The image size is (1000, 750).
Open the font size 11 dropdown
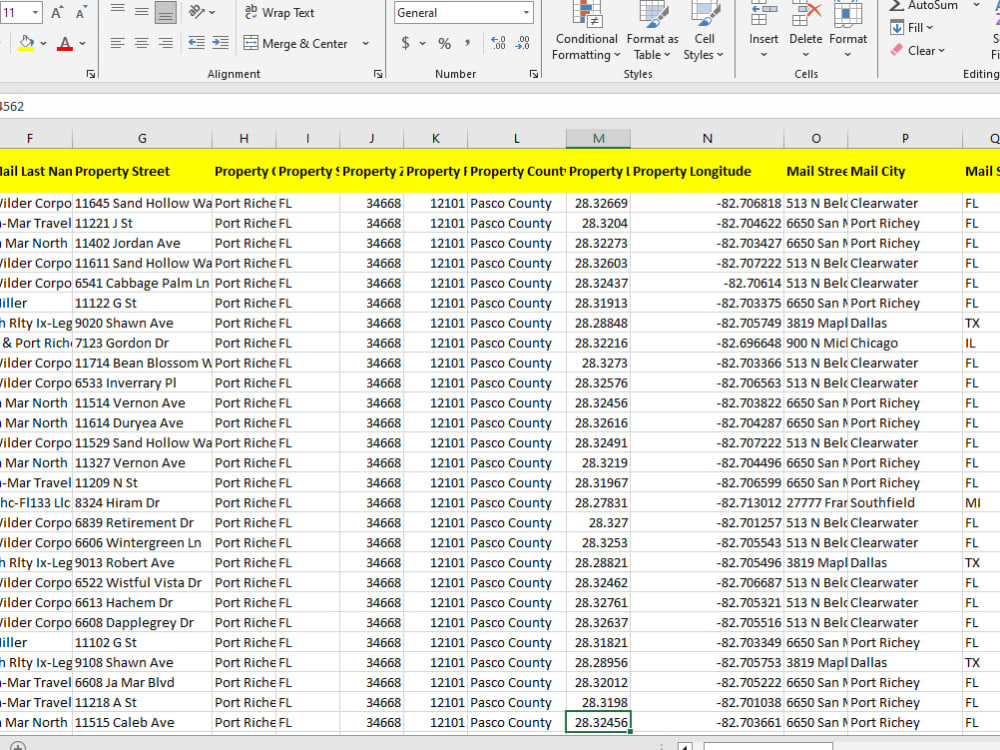pos(35,12)
